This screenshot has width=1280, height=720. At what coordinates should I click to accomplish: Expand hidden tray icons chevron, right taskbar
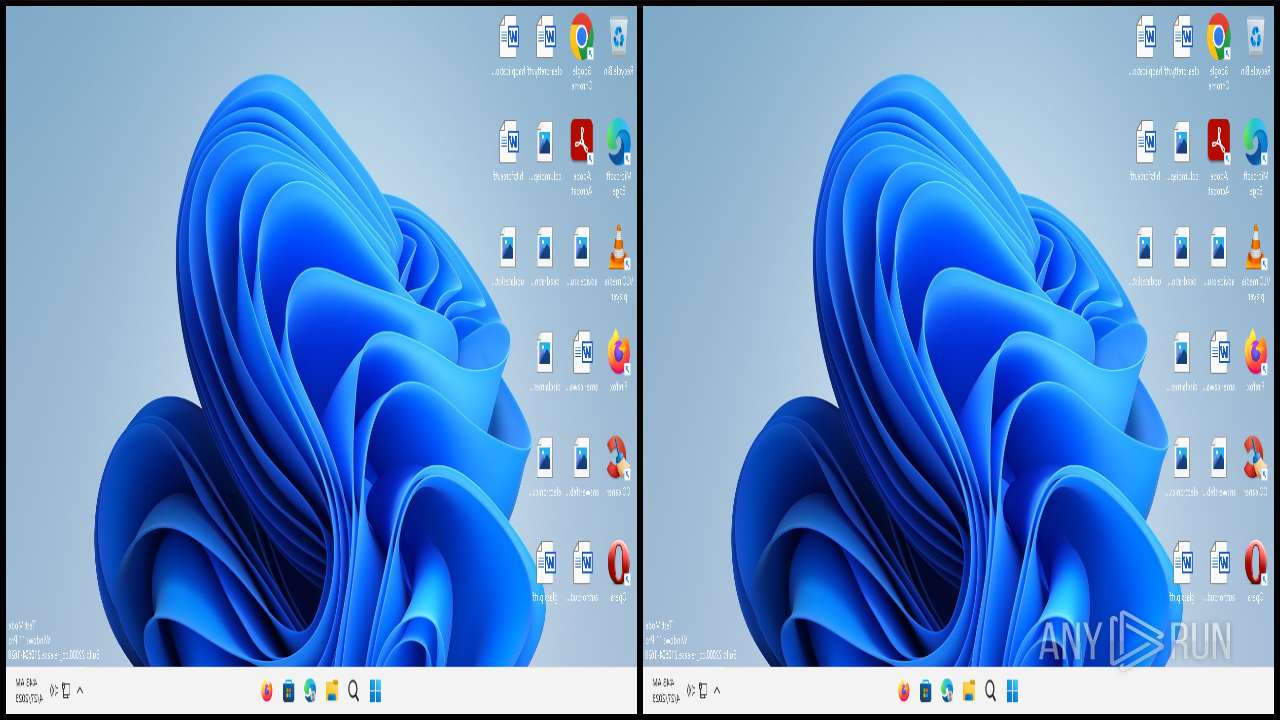[717, 690]
